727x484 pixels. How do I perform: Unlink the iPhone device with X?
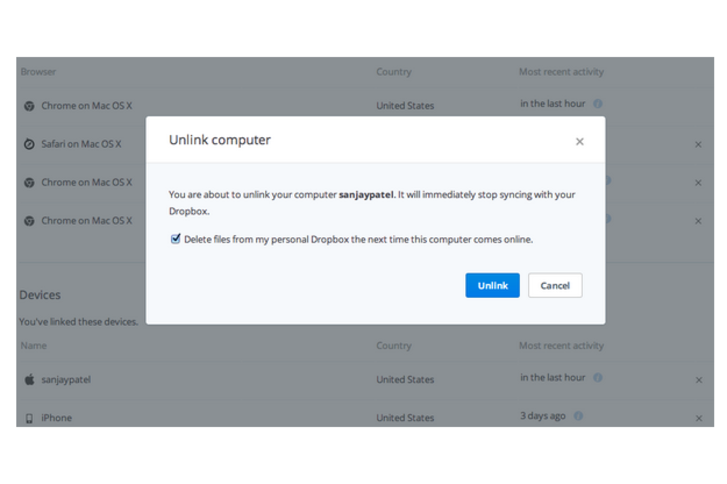pyautogui.click(x=699, y=419)
